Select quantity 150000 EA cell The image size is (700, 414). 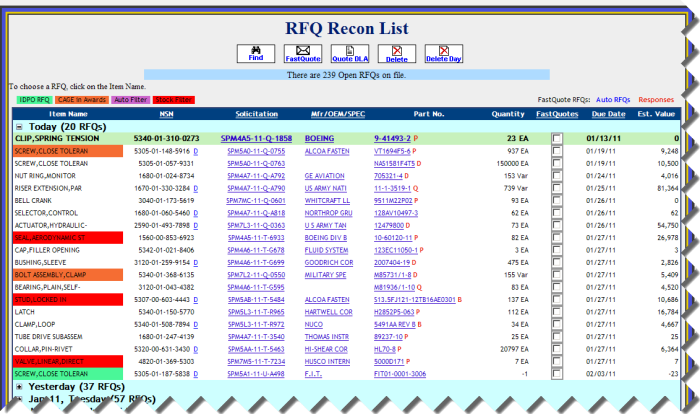(x=512, y=163)
